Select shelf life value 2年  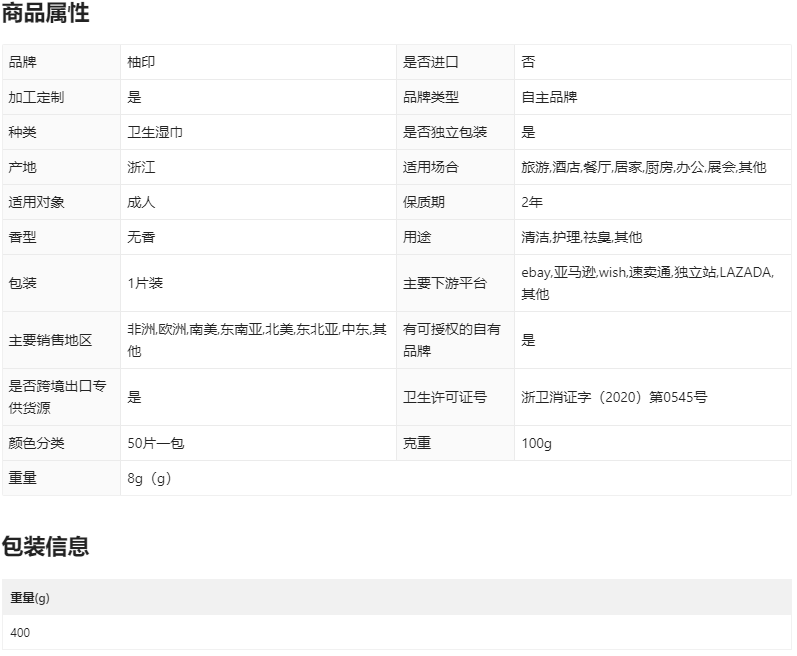(x=532, y=202)
